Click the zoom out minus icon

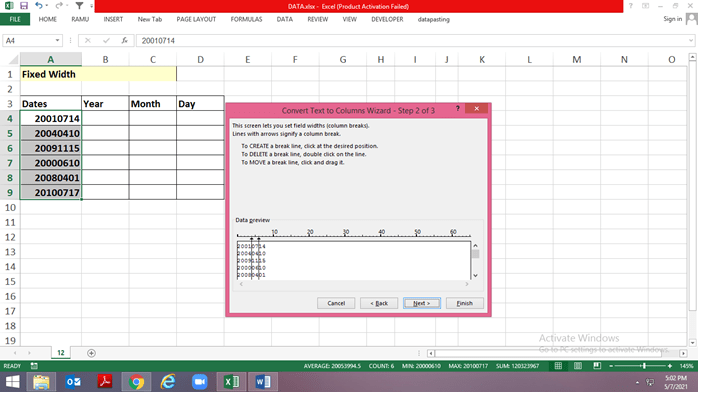click(x=611, y=366)
